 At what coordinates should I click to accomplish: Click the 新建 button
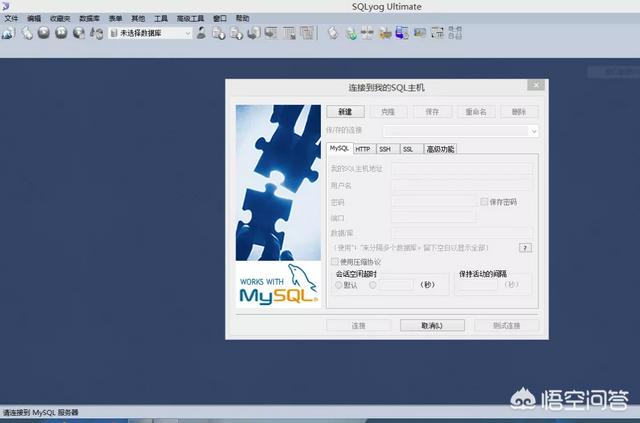345,112
